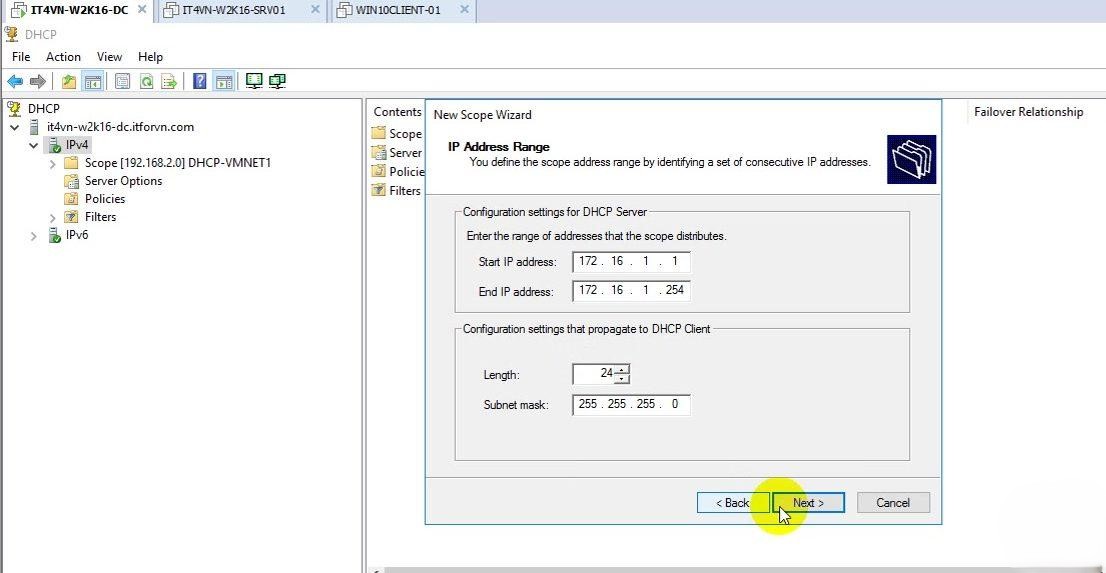1106x573 pixels.
Task: Increase Length with the spinner up arrow
Action: 621,369
